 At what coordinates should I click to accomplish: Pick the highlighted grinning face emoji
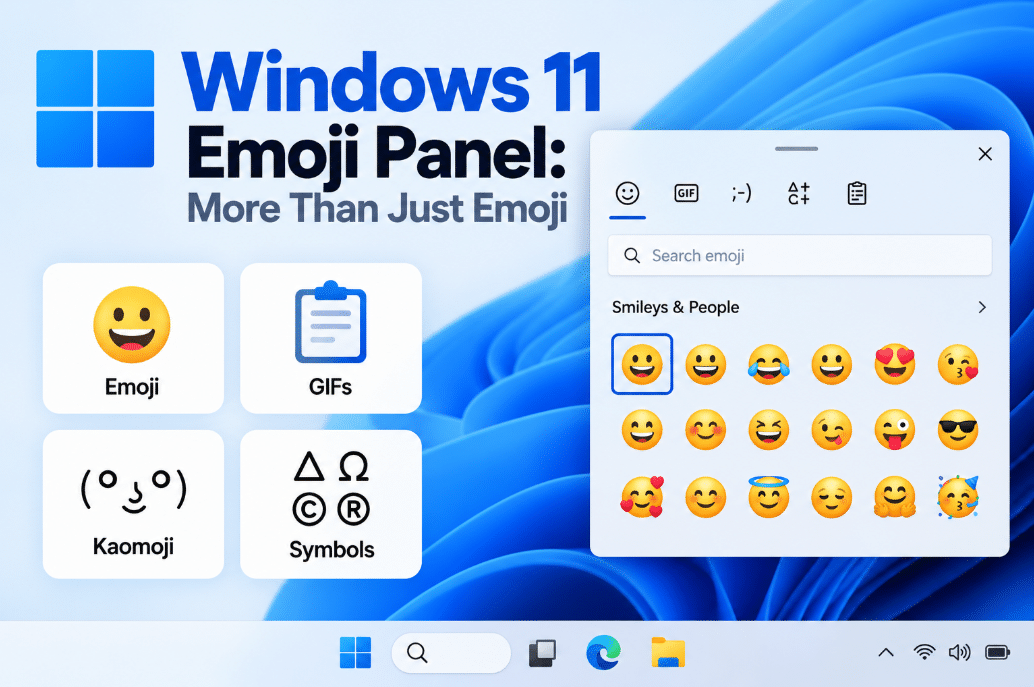click(642, 364)
